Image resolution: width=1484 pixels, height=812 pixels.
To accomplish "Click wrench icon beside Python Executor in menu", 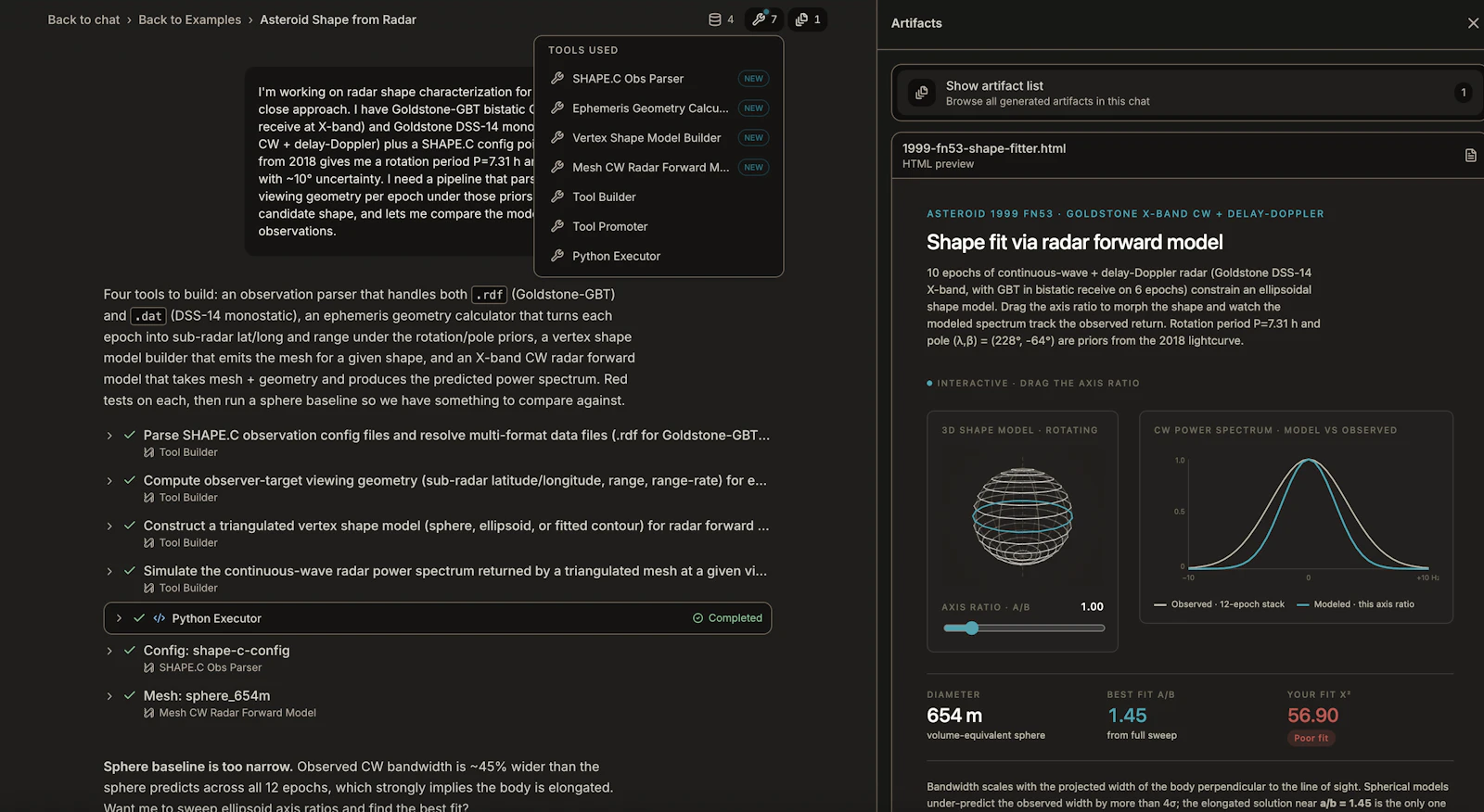I will [x=557, y=257].
